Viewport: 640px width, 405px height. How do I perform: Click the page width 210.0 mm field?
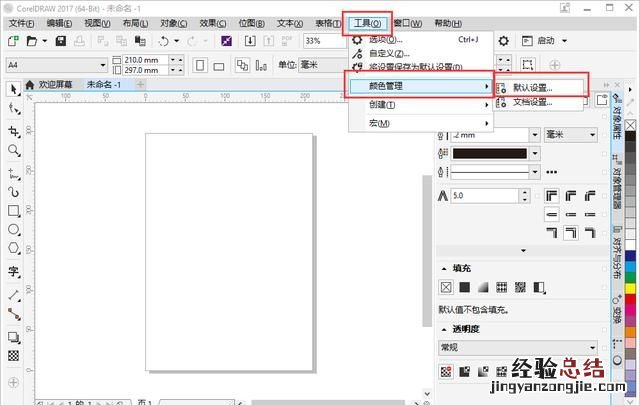145,60
